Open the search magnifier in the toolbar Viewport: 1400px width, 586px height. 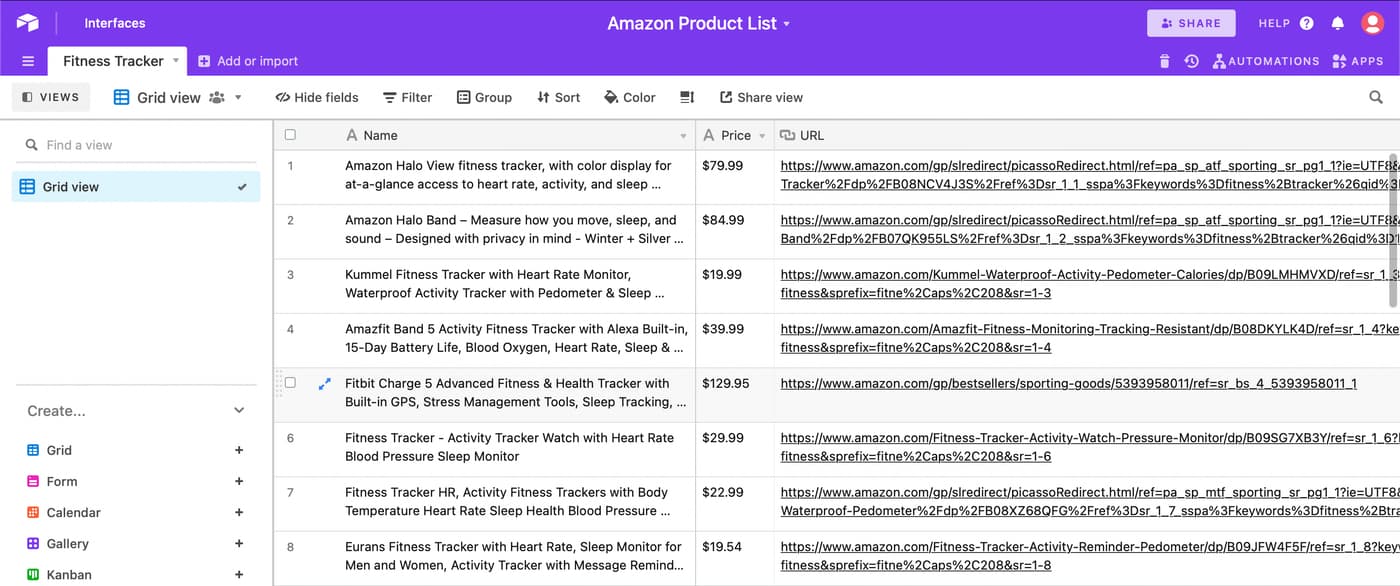click(1376, 97)
